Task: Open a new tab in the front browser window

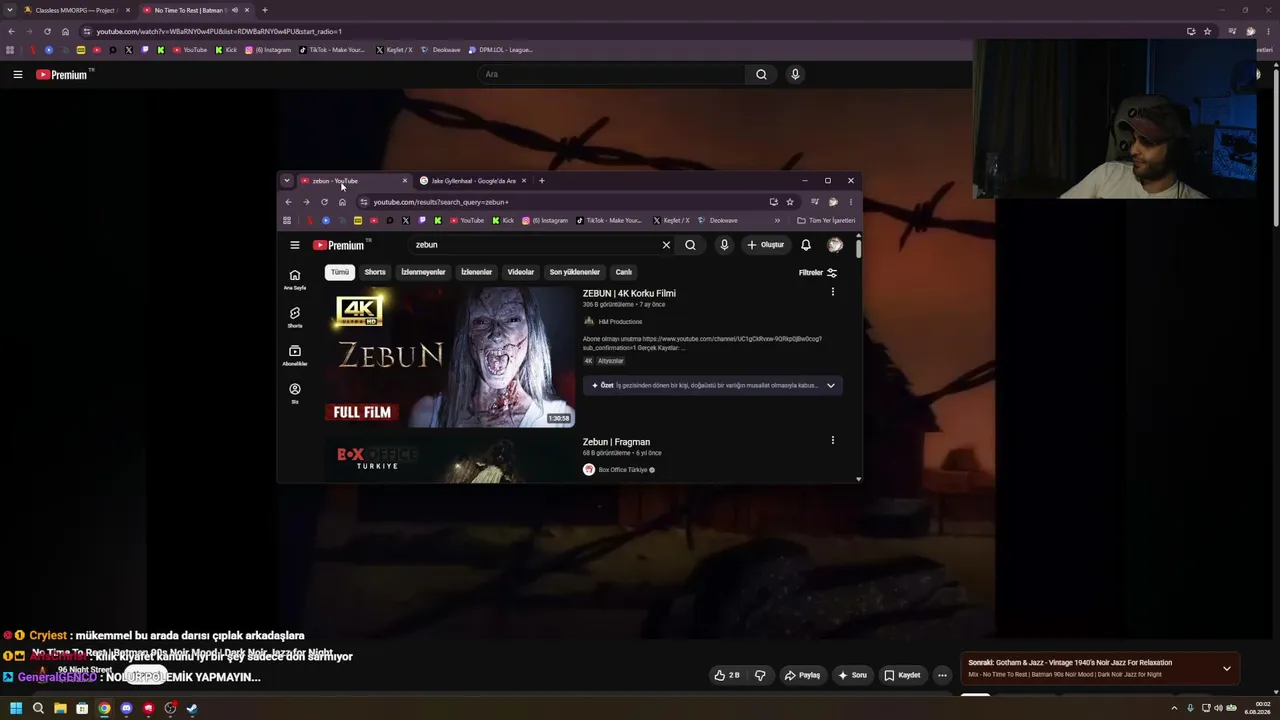Action: point(541,181)
